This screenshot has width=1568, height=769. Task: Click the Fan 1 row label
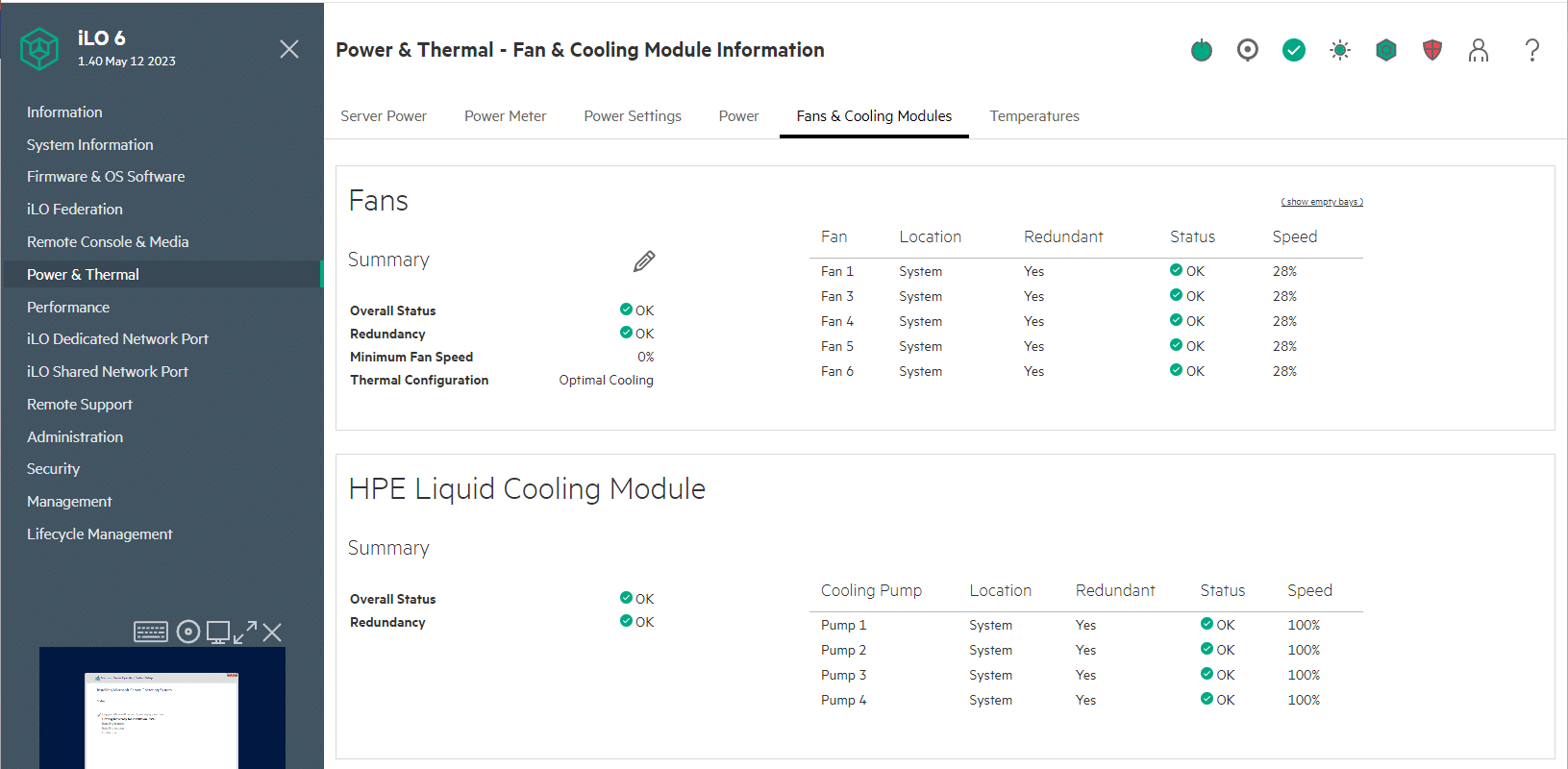coord(837,272)
